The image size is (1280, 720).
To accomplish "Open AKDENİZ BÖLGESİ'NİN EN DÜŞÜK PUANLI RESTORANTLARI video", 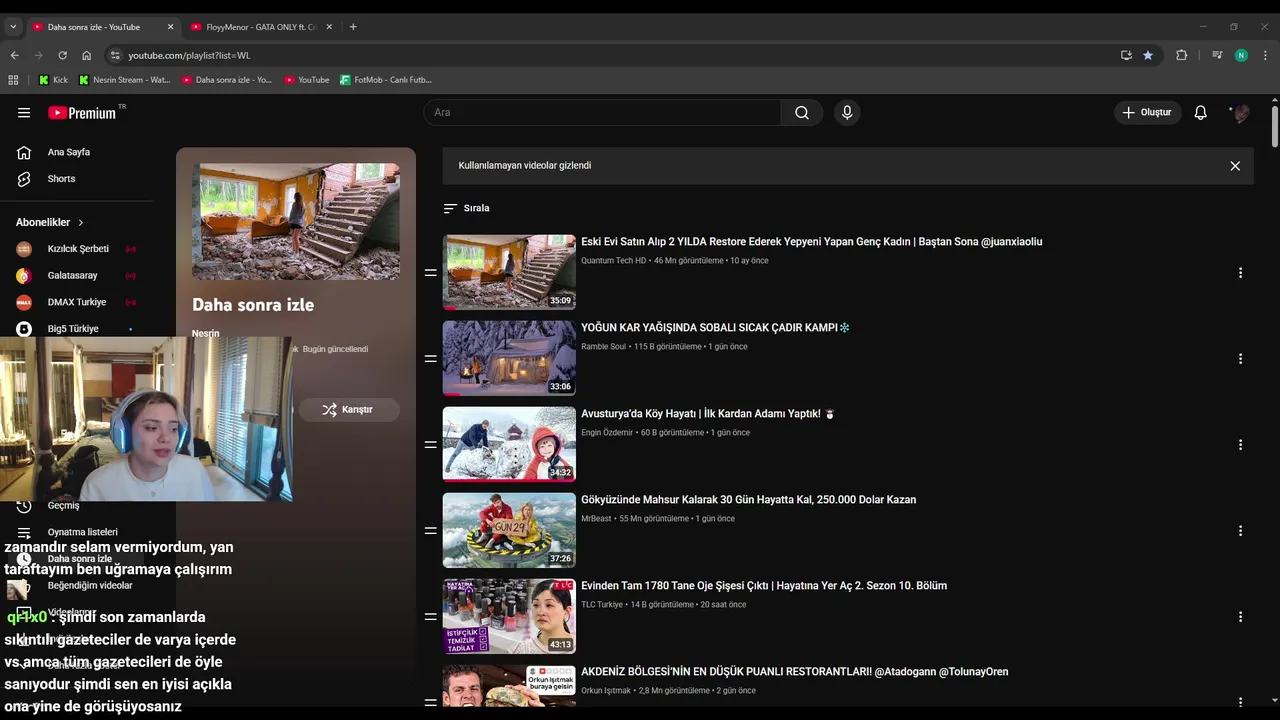I will pyautogui.click(x=794, y=672).
